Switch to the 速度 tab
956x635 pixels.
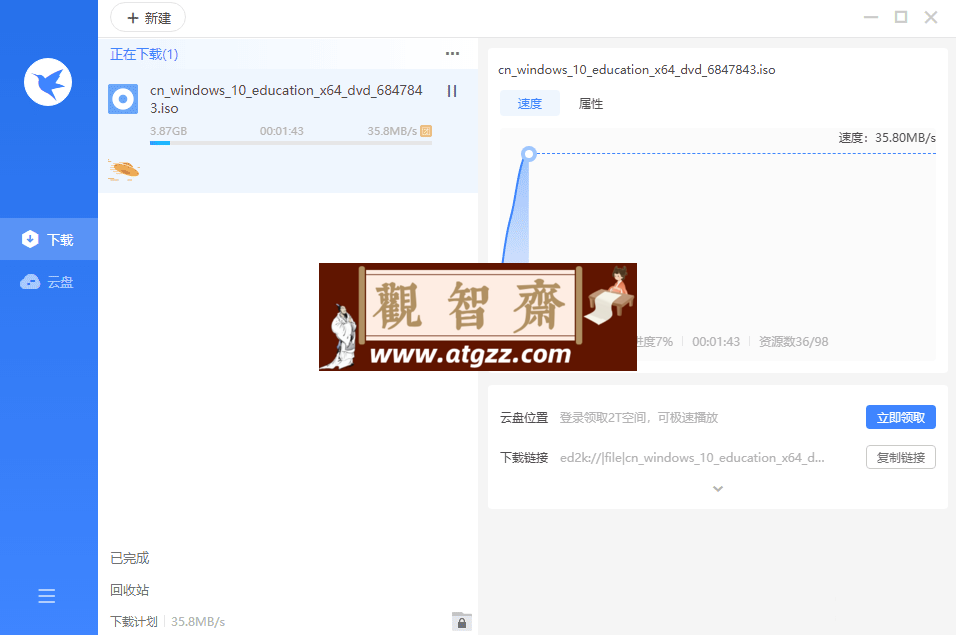529,104
